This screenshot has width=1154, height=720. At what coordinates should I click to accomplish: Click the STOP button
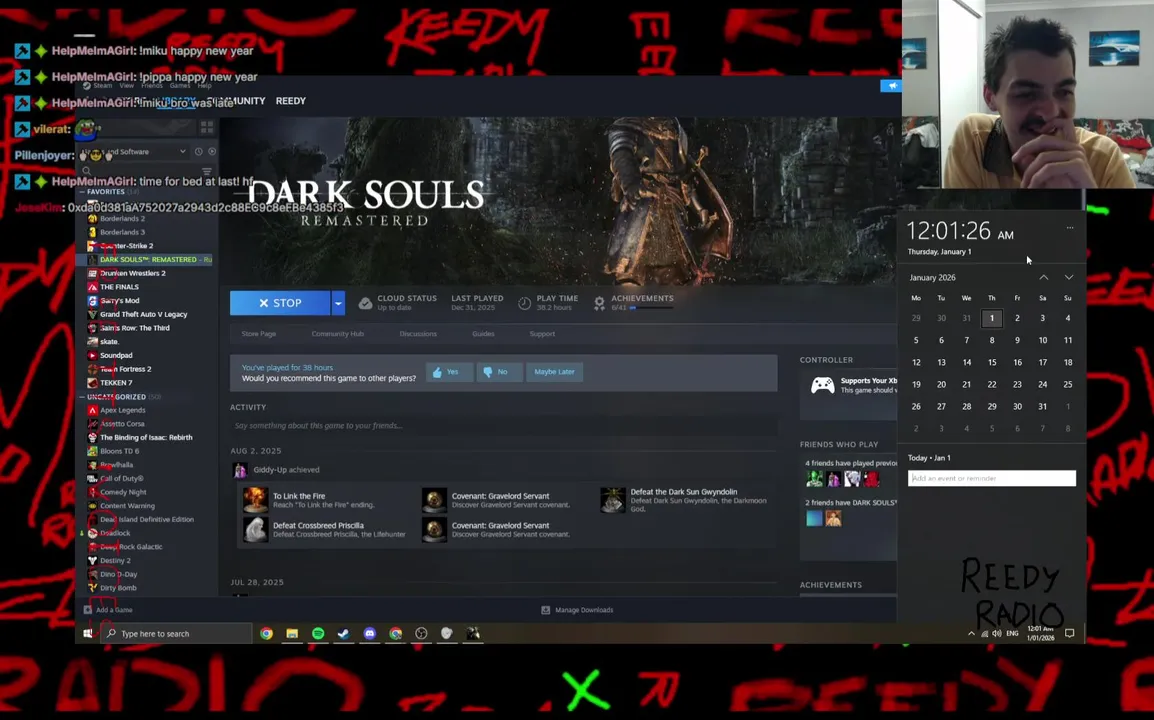(280, 303)
